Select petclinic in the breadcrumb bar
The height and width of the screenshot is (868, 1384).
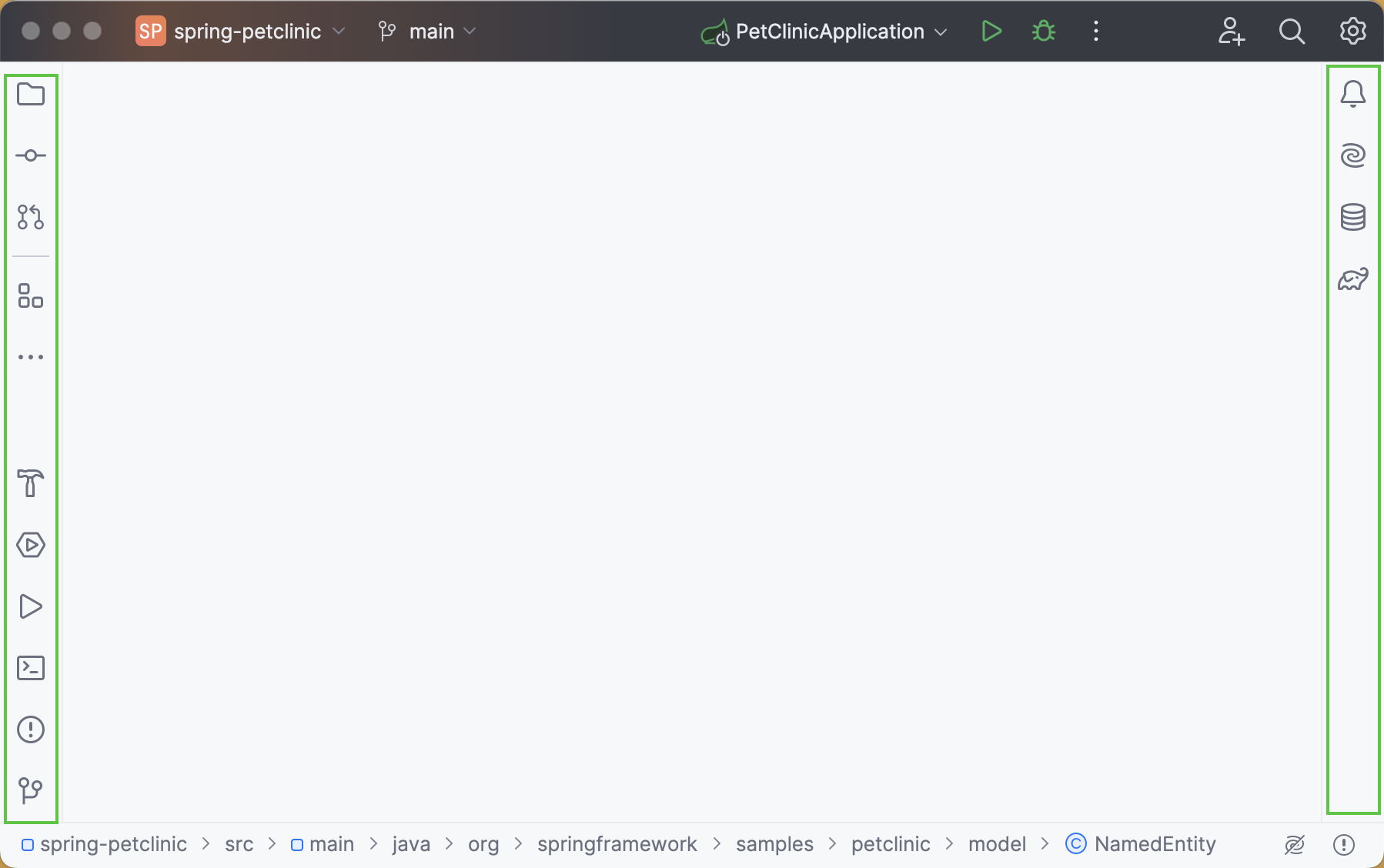pyautogui.click(x=890, y=844)
